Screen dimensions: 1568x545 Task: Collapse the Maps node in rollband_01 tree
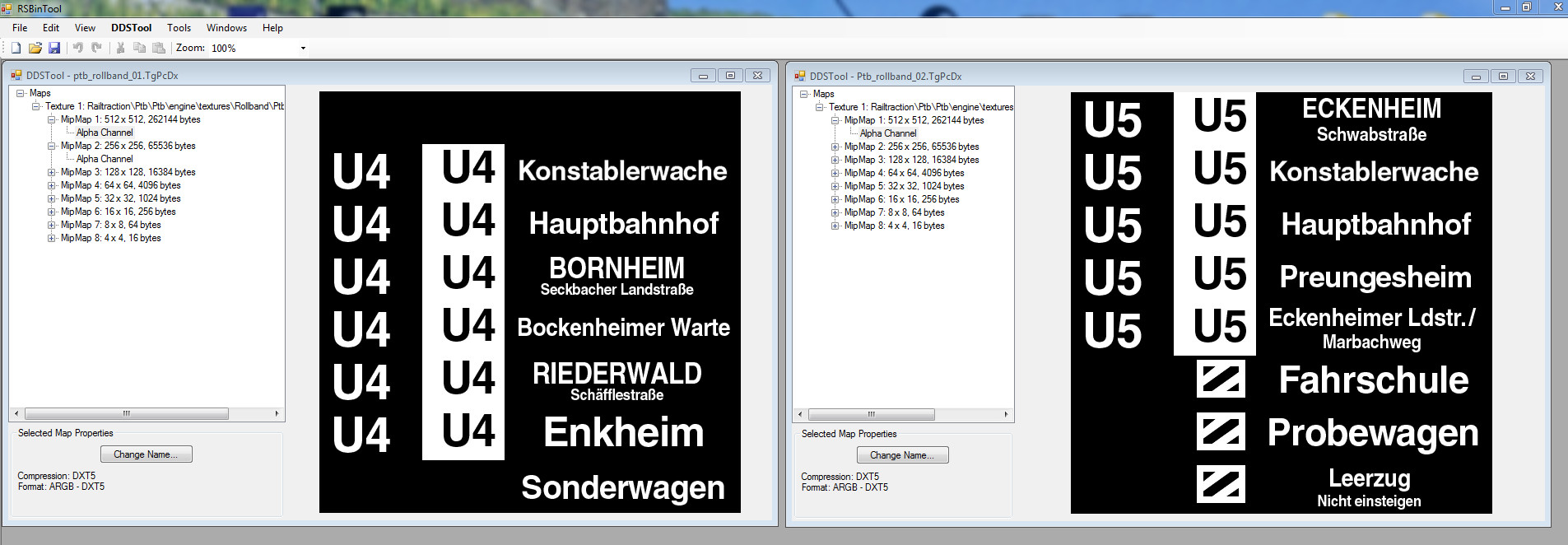[x=20, y=93]
